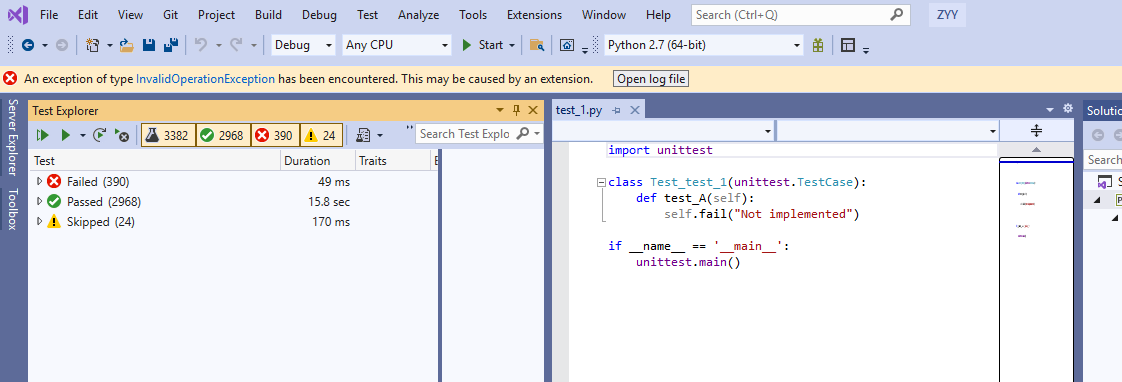Click the Open log file button
Image resolution: width=1122 pixels, height=382 pixels.
pos(651,79)
